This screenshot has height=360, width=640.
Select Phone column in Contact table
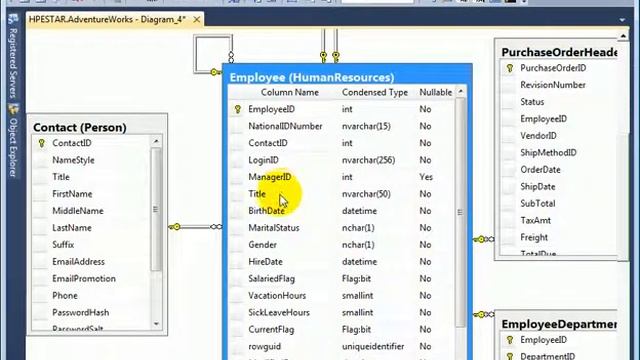point(64,296)
